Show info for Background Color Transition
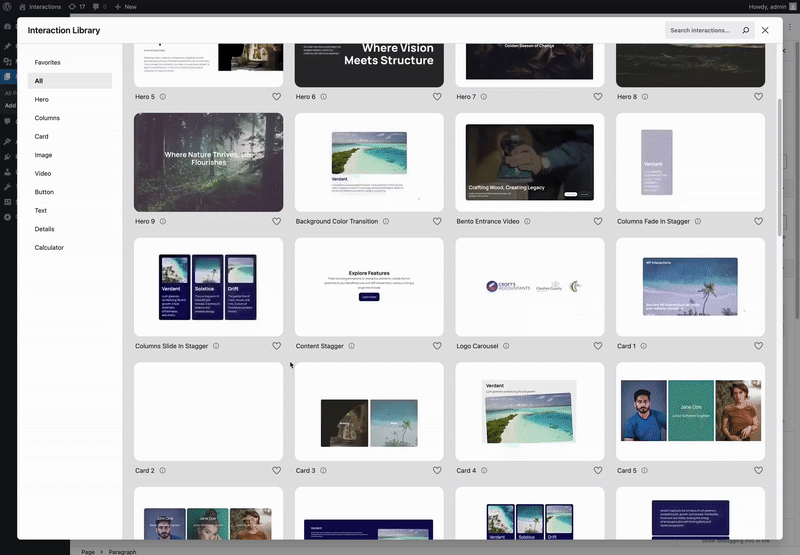The width and height of the screenshot is (800, 555). coord(386,221)
